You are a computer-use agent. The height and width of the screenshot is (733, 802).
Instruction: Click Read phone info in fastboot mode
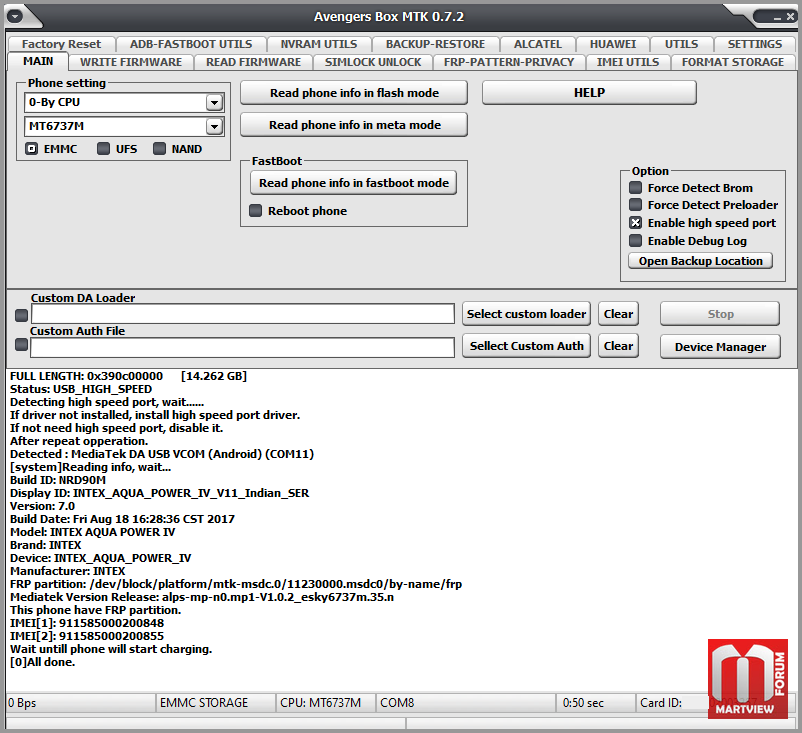click(x=353, y=183)
